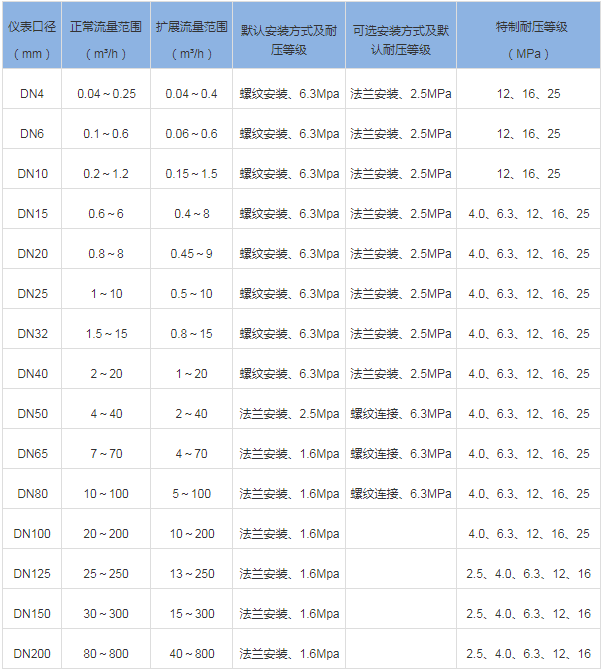This screenshot has height=671, width=603.
Task: Click the 0.04～0.25 normal flow cell
Action: pos(106,94)
